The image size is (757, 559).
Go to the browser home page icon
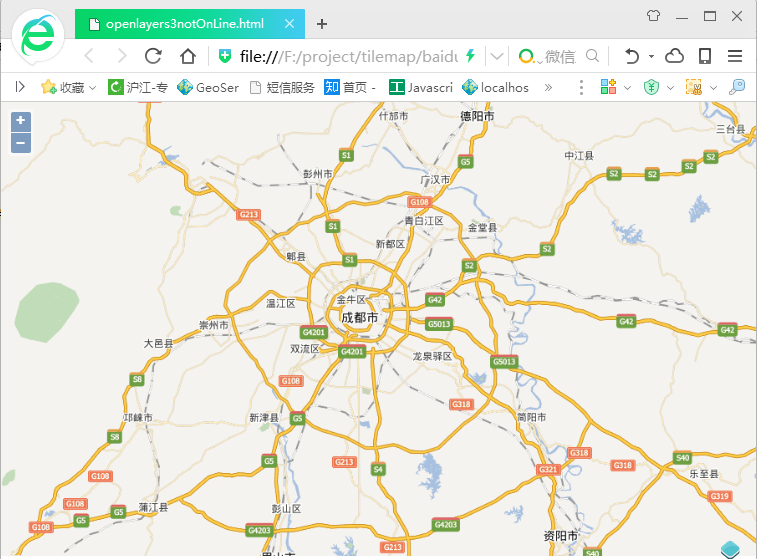pos(186,56)
